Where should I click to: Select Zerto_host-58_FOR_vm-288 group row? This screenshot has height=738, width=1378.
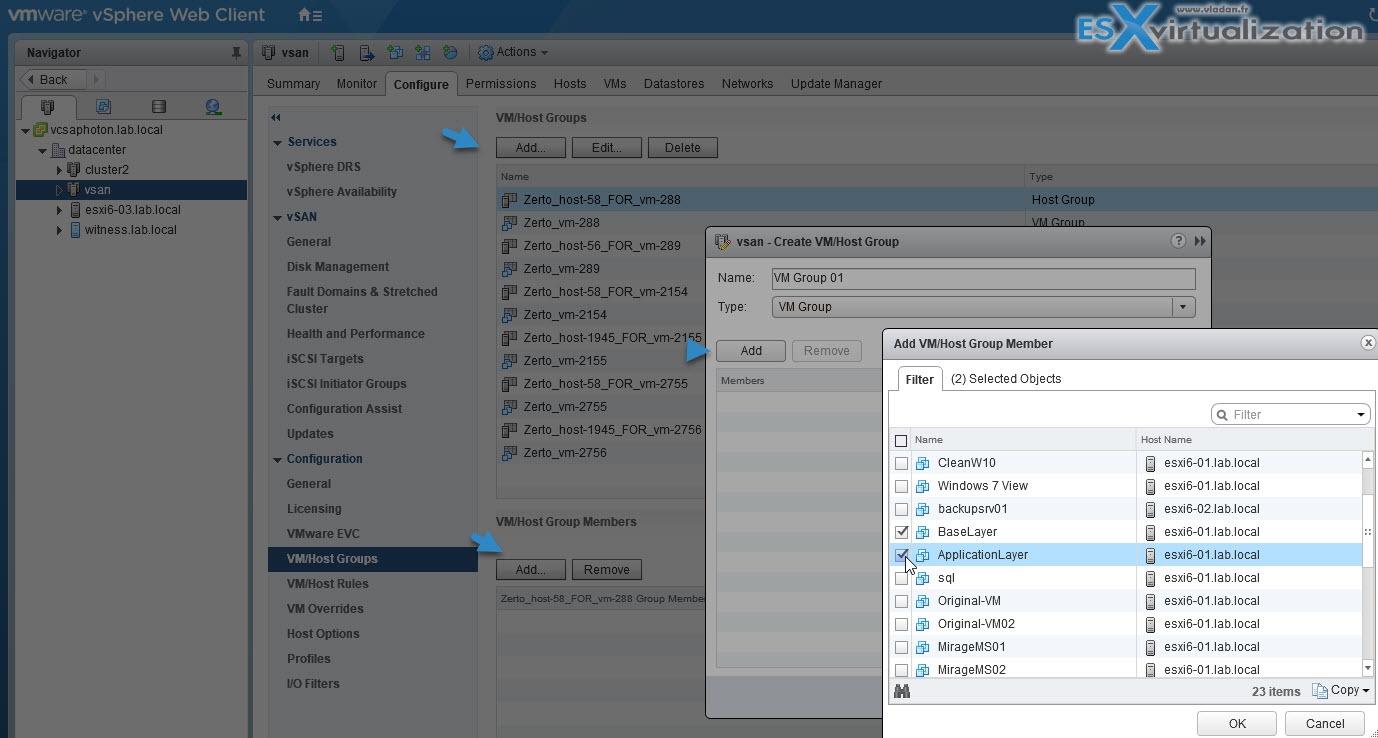tap(937, 200)
